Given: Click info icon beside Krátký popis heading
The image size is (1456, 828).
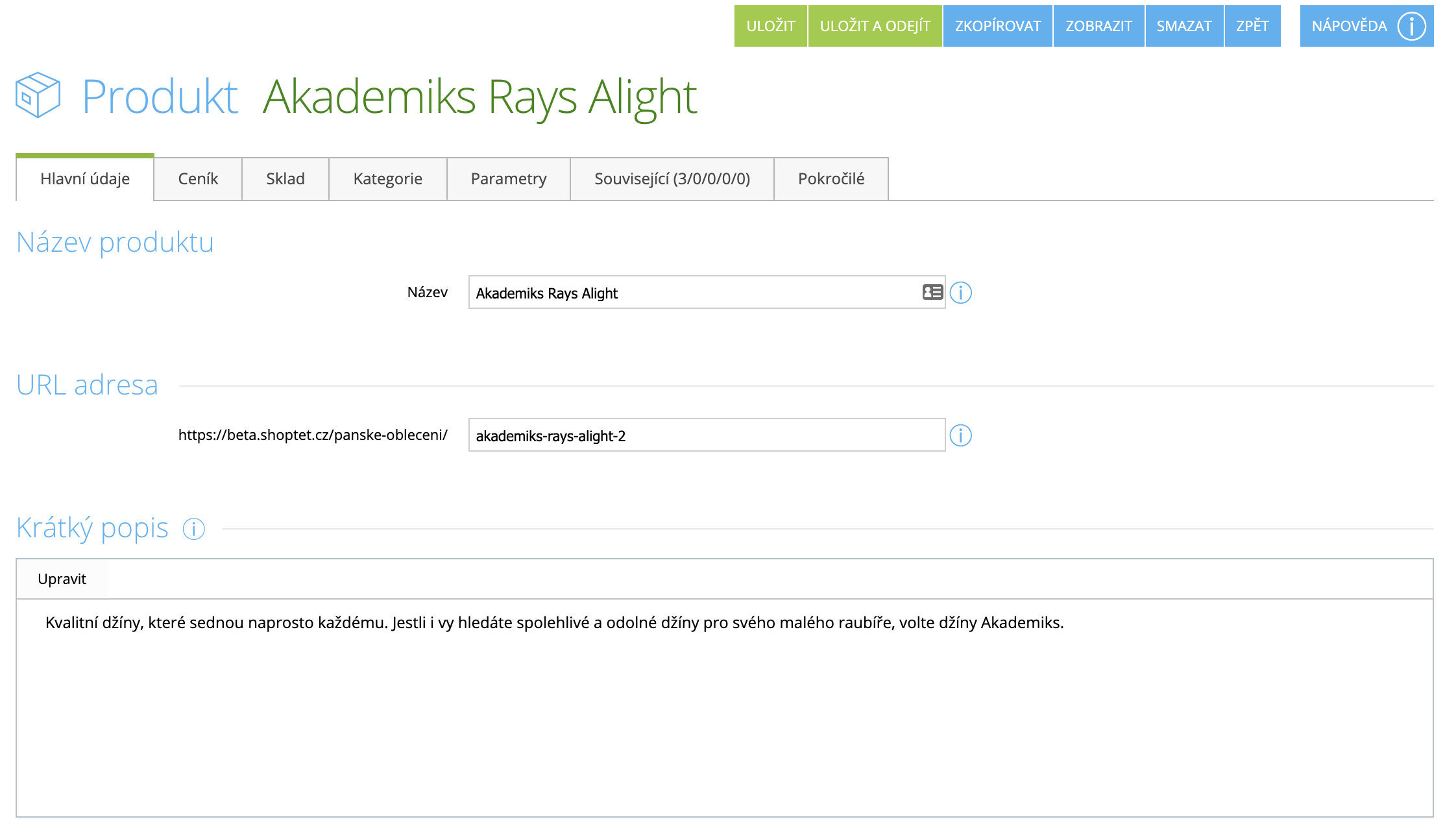Looking at the screenshot, I should [x=193, y=529].
